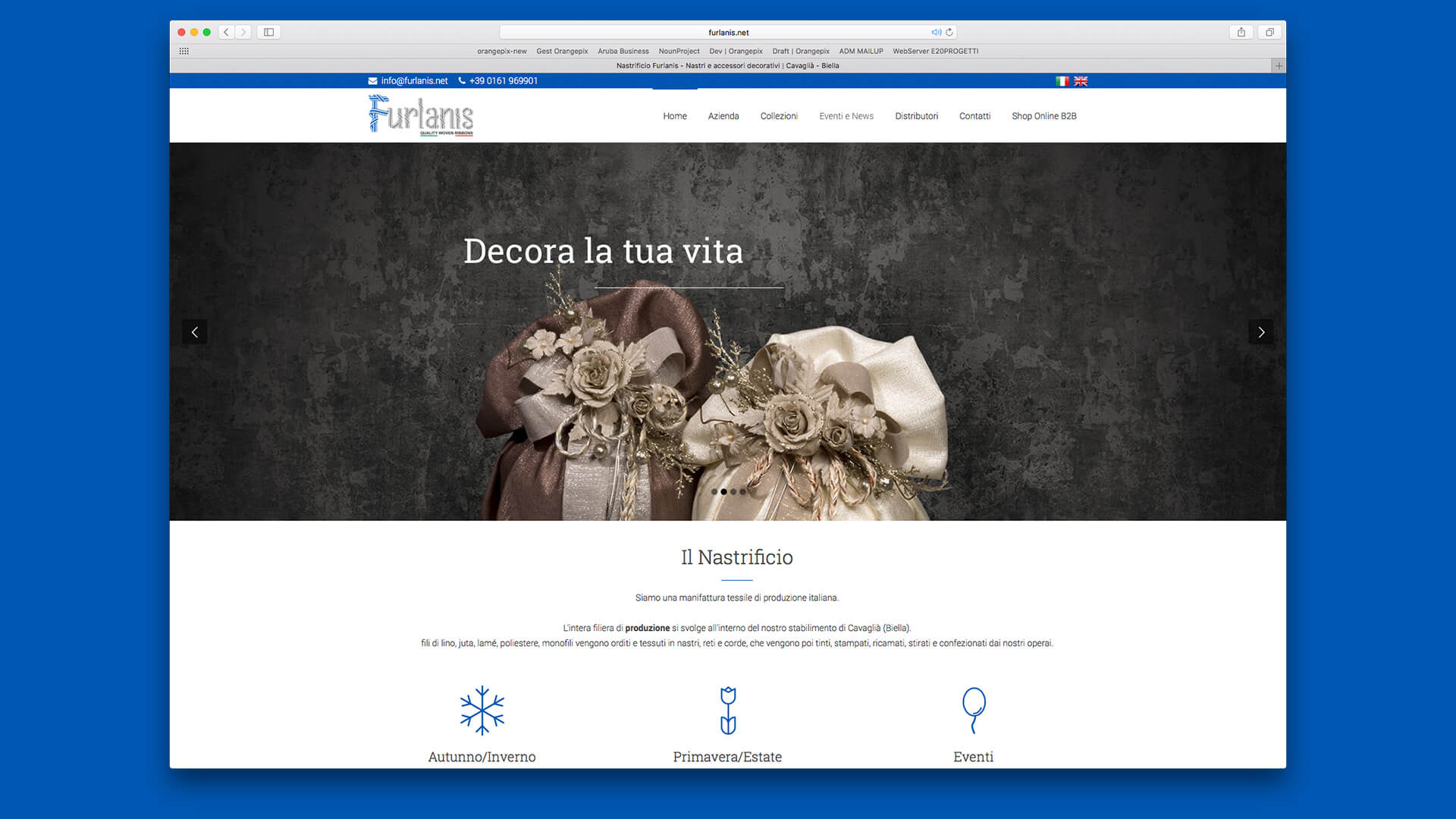Mute tab audio via speaker icon

click(936, 32)
